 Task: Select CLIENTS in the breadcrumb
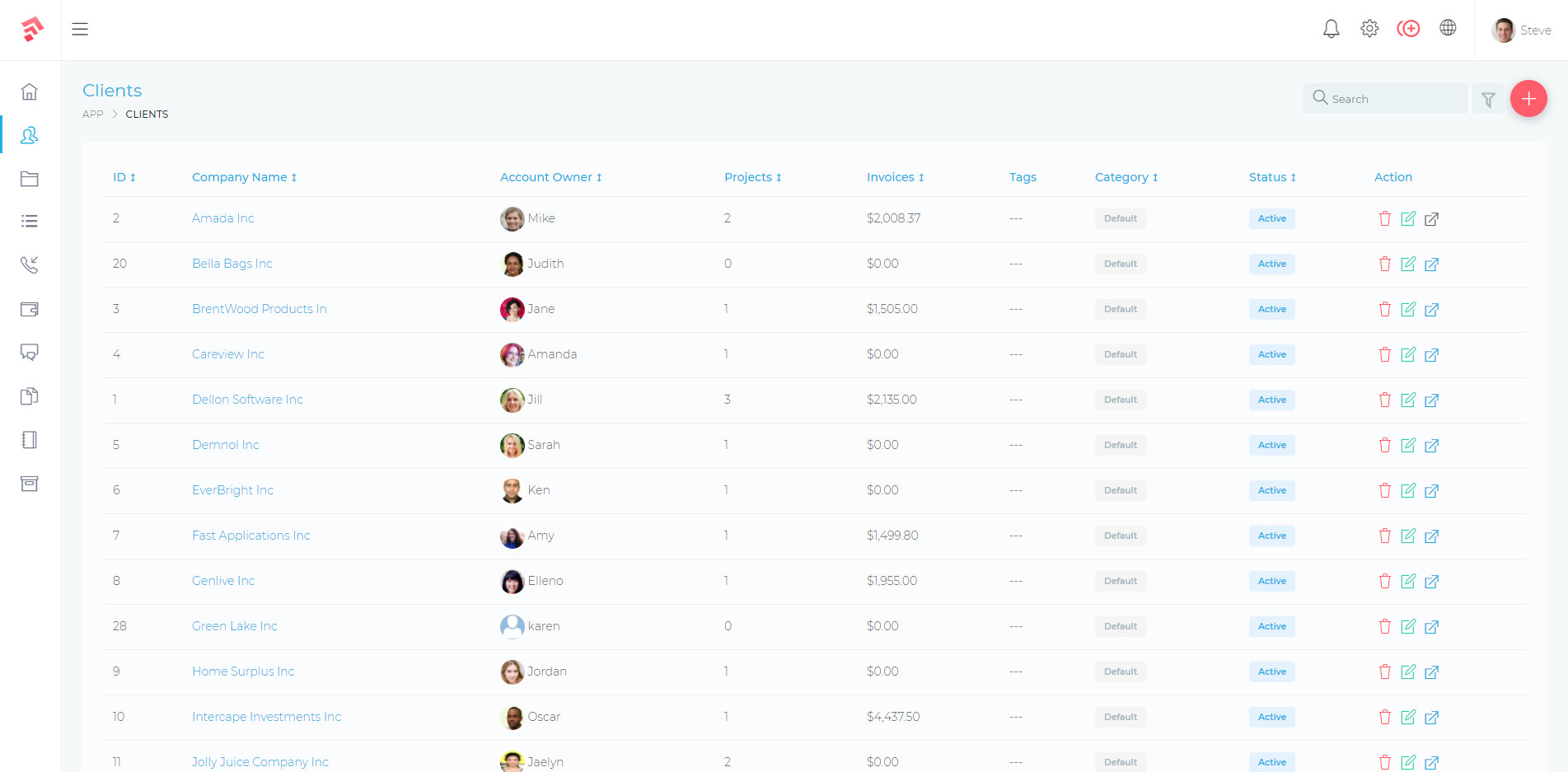(147, 114)
